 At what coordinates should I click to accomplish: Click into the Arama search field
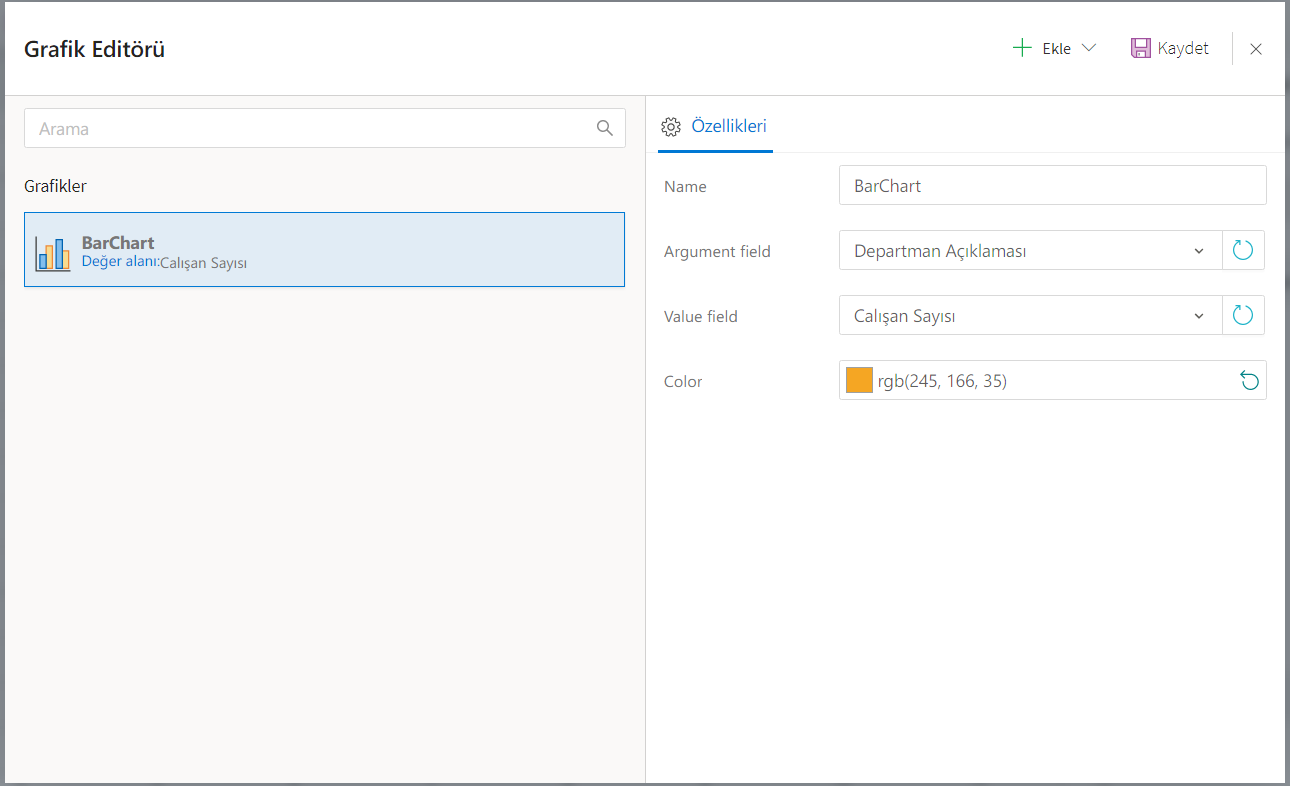coord(310,129)
